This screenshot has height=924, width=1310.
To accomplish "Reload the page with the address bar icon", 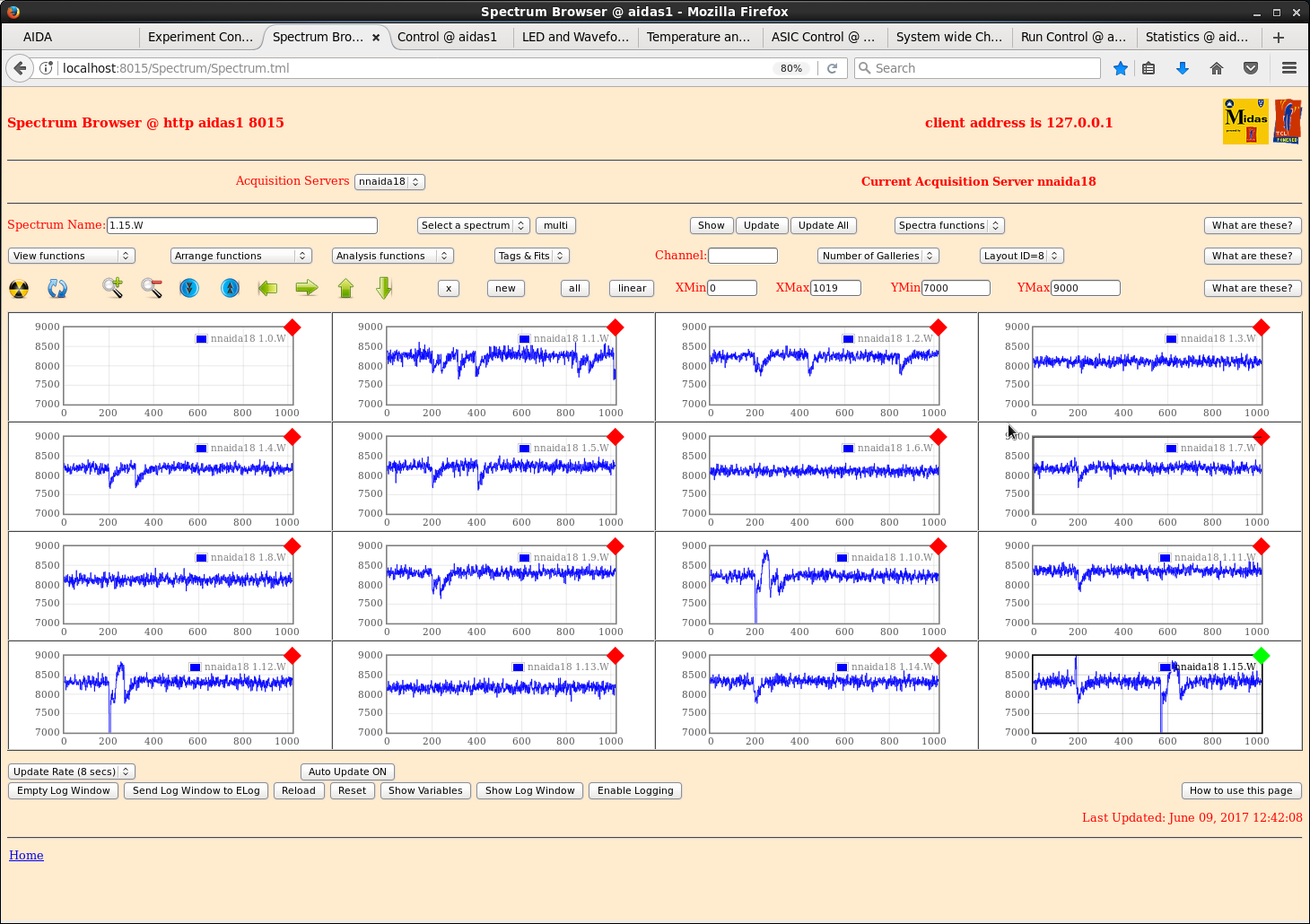I will tap(833, 68).
